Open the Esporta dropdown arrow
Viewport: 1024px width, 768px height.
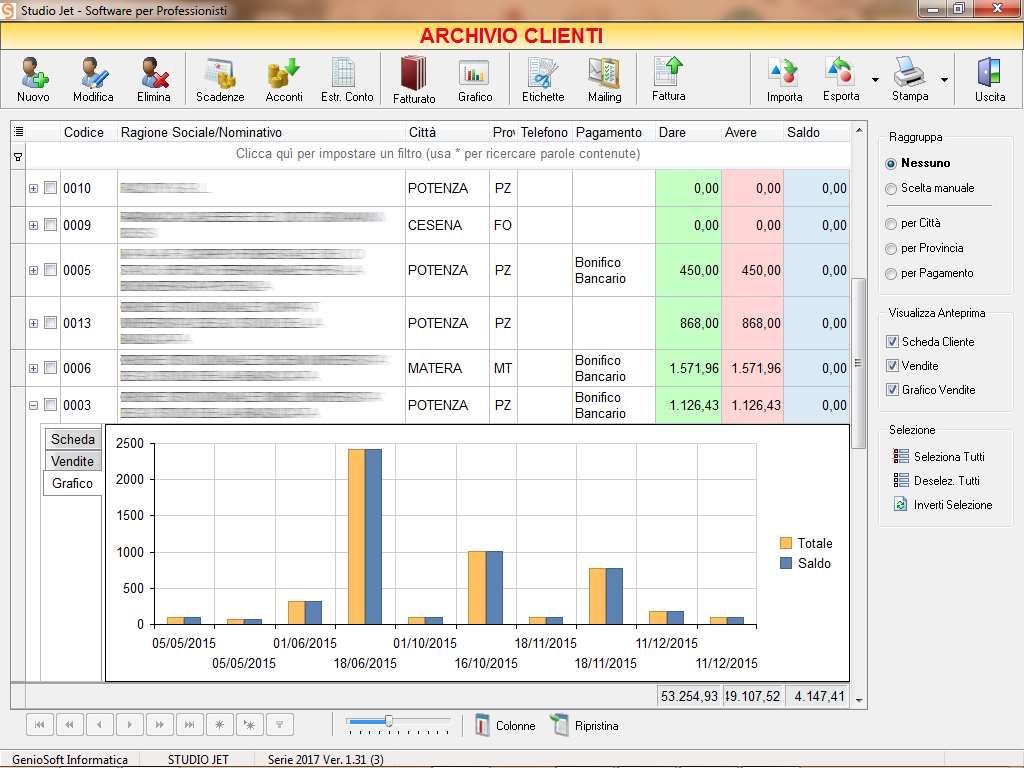[875, 80]
